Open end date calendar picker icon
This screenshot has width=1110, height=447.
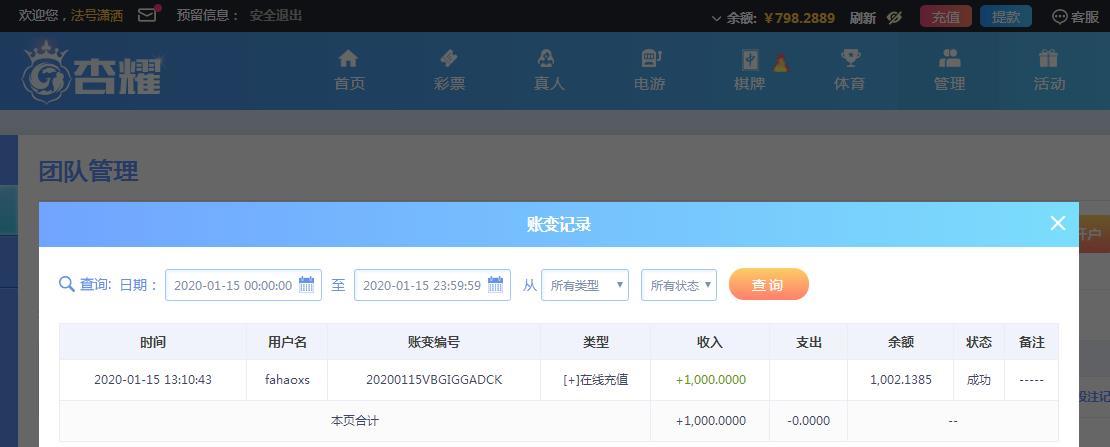pos(496,285)
